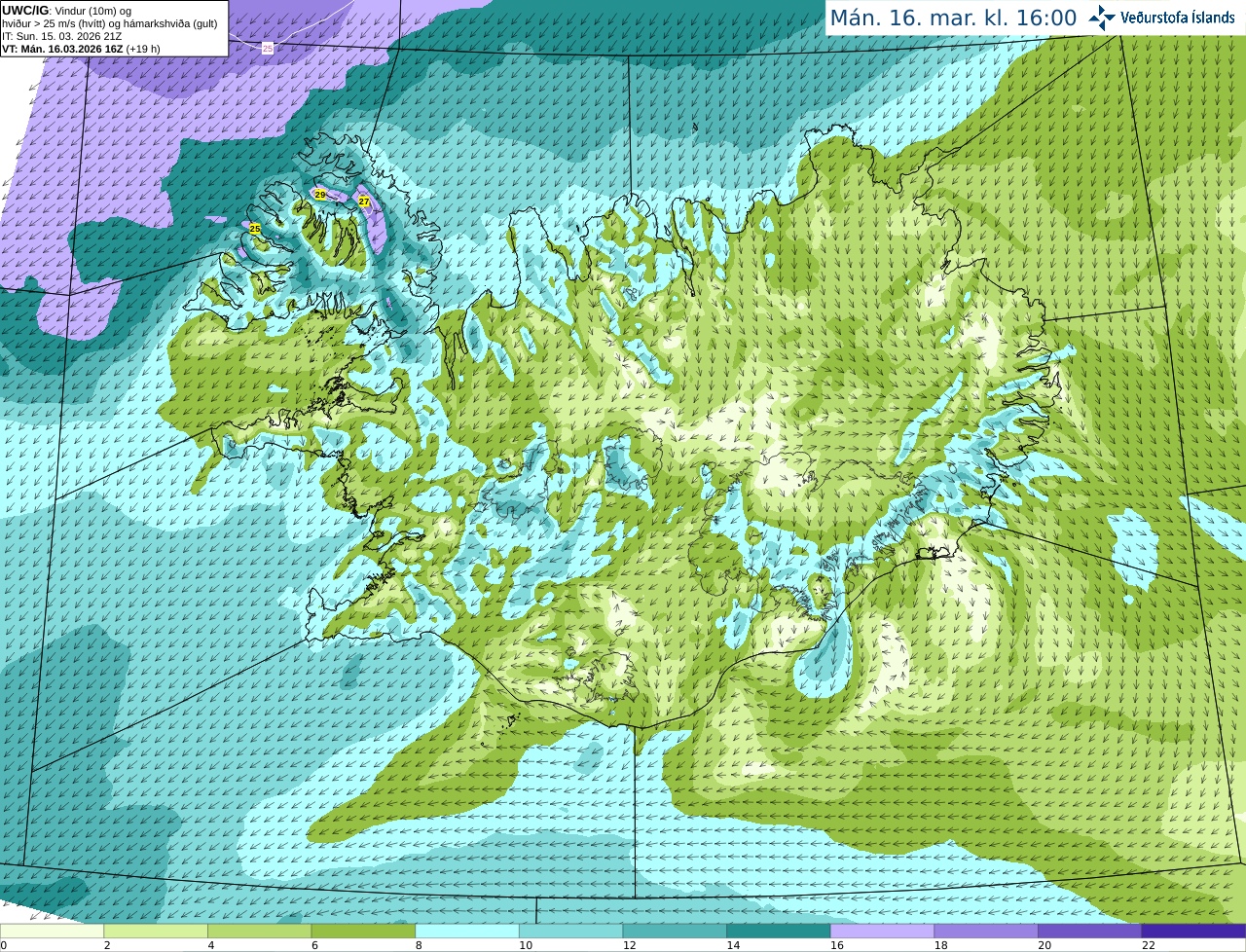Click the 'IT: Sun. 15. 03. 2026 21Z' line

click(x=62, y=36)
